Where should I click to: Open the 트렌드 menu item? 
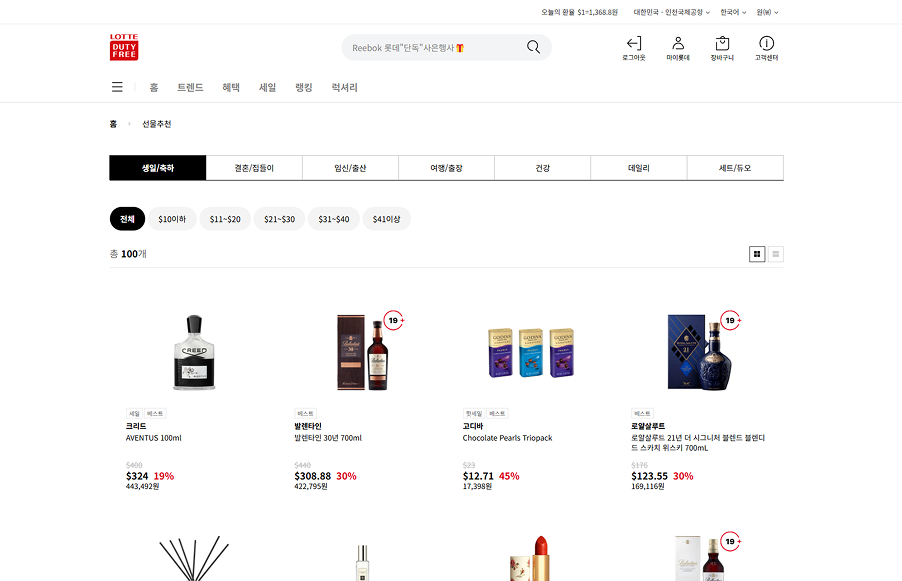[x=190, y=87]
